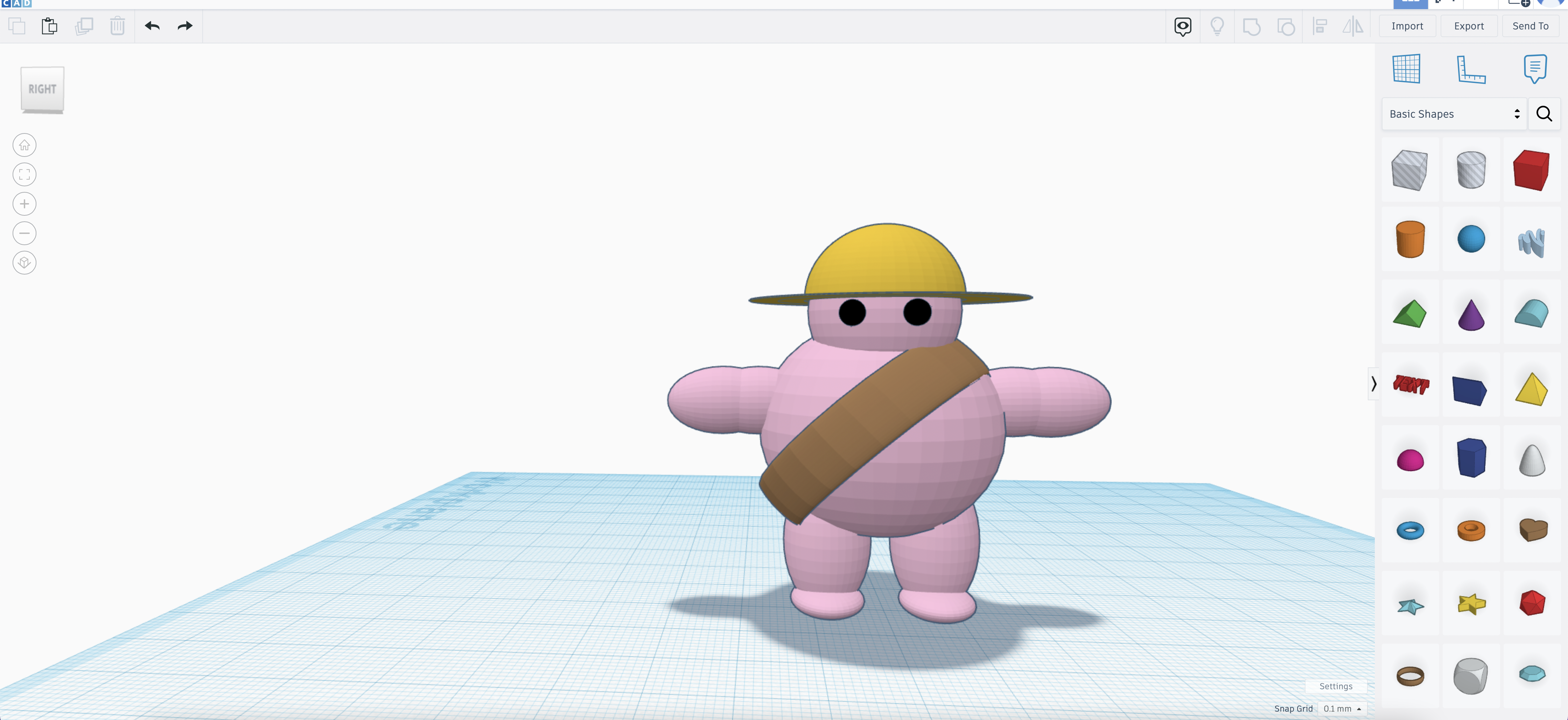Choose the purple Cone shape

[x=1471, y=314]
